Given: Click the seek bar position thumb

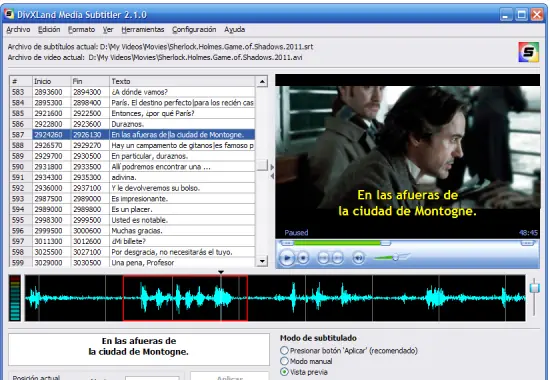Looking at the screenshot, I should tap(385, 243).
